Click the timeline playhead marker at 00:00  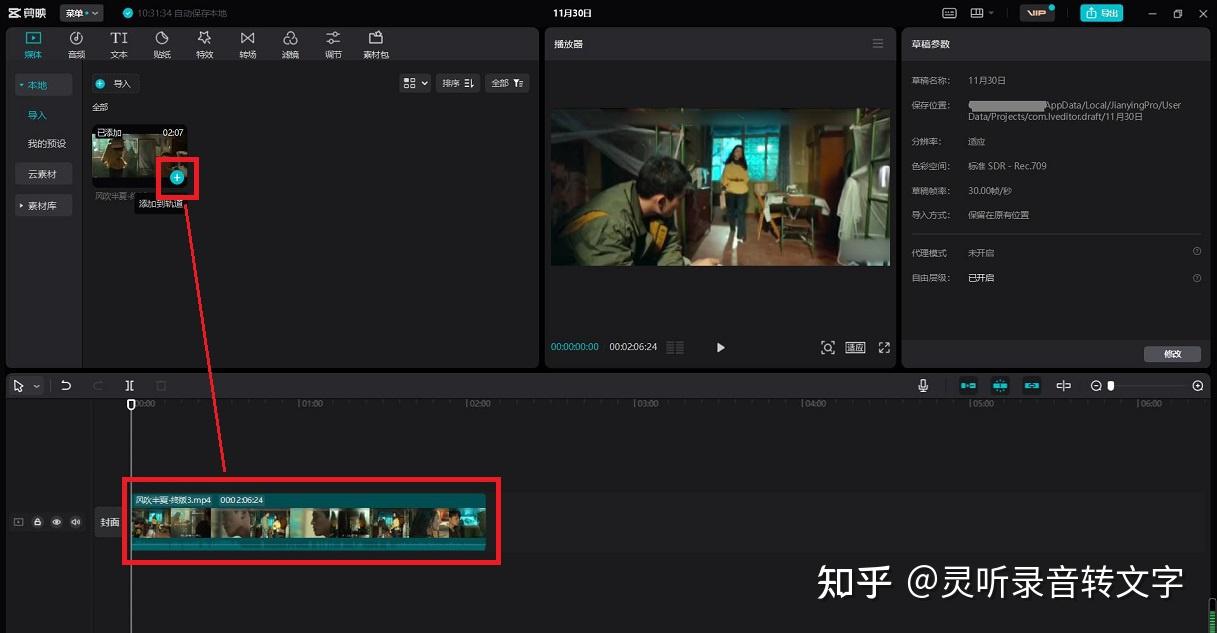(131, 404)
